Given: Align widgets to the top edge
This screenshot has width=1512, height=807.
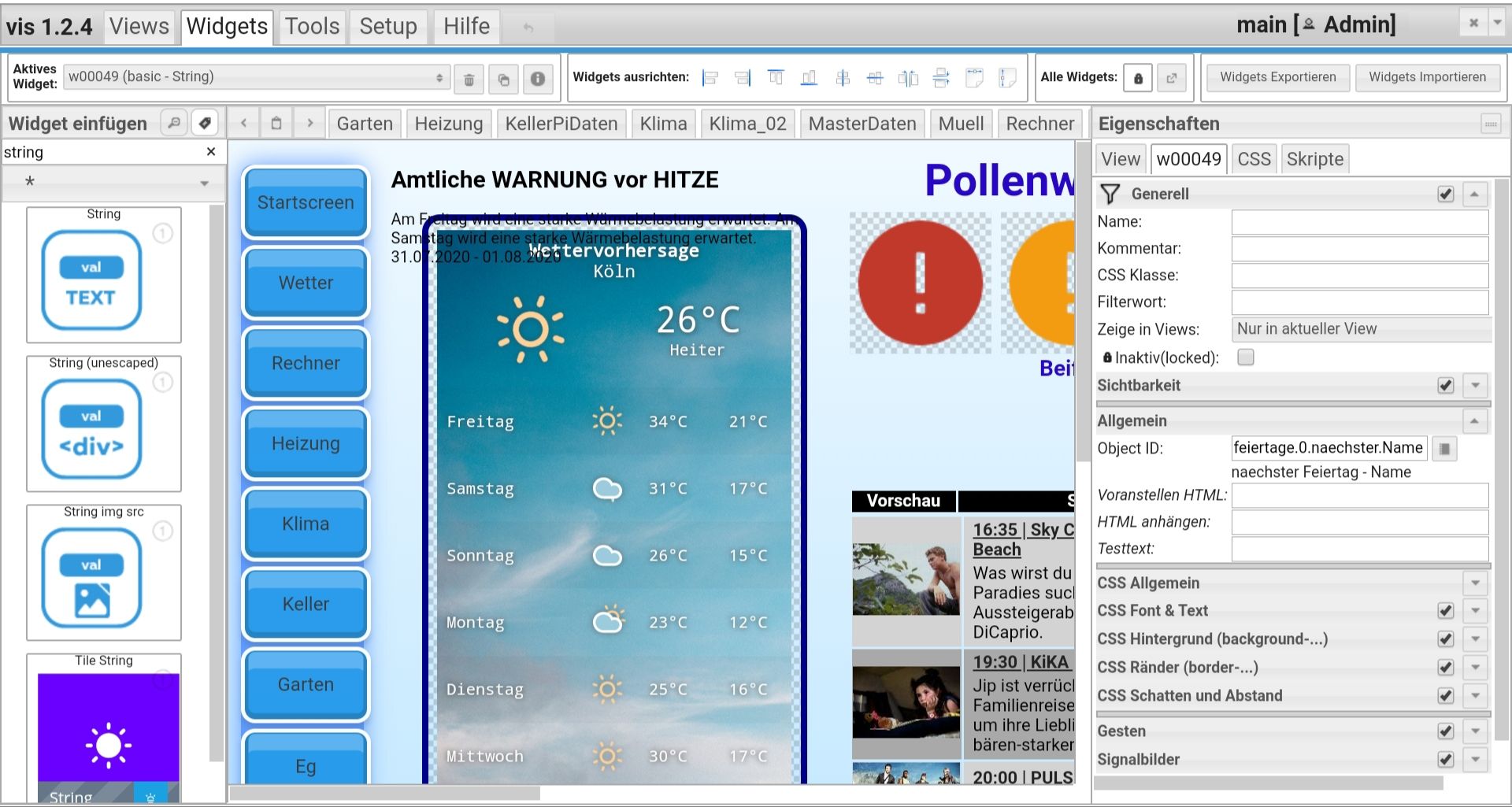Looking at the screenshot, I should click(776, 77).
